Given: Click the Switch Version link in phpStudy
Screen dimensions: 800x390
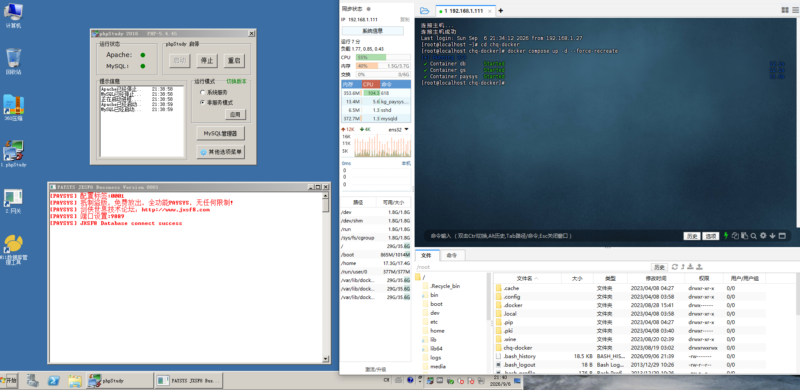Looking at the screenshot, I should pyautogui.click(x=236, y=81).
